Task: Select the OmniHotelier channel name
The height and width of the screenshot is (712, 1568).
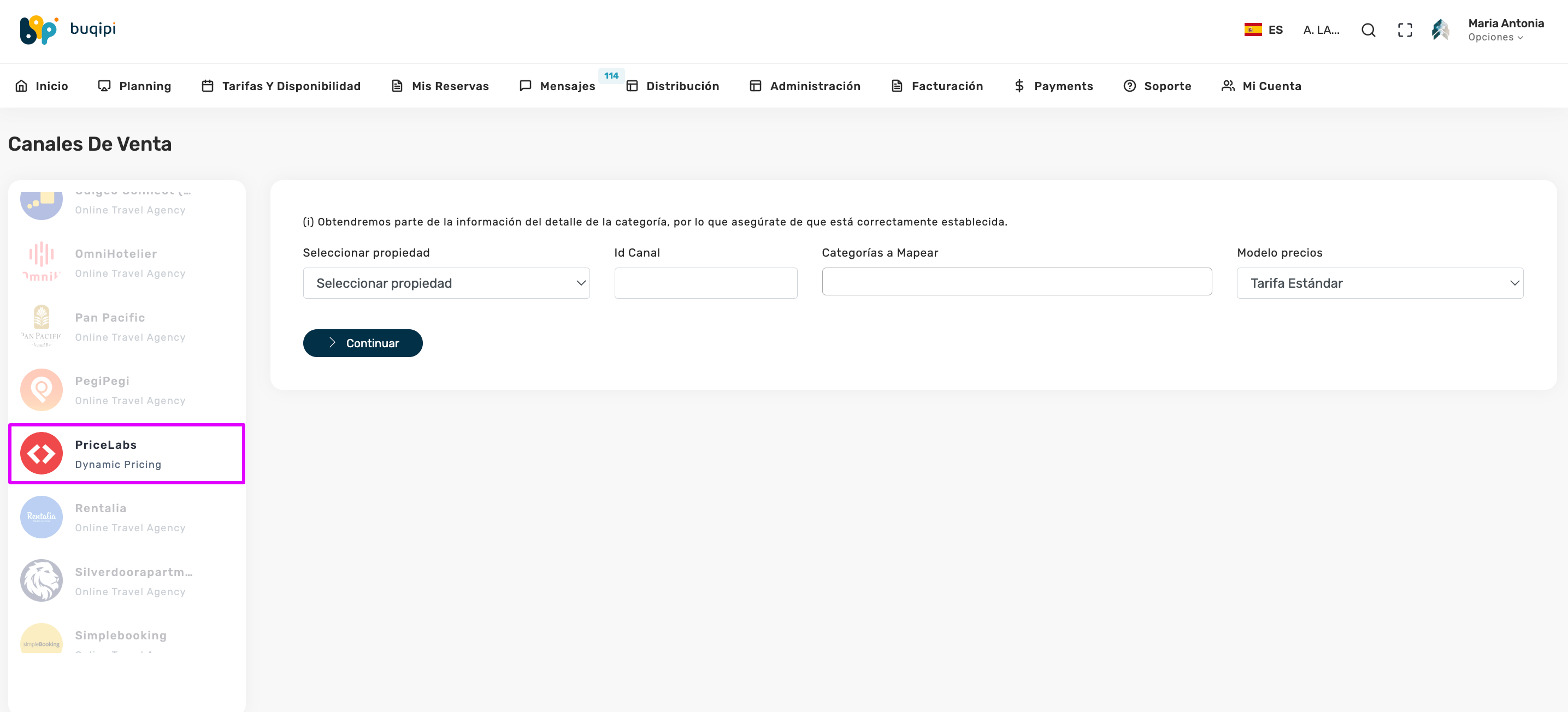Action: pos(116,254)
